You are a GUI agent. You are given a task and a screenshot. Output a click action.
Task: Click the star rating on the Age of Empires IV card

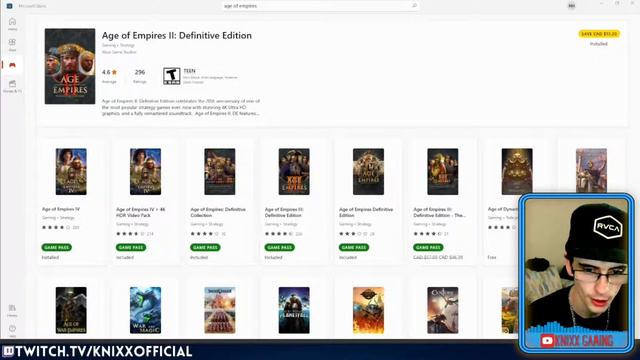[x=56, y=227]
